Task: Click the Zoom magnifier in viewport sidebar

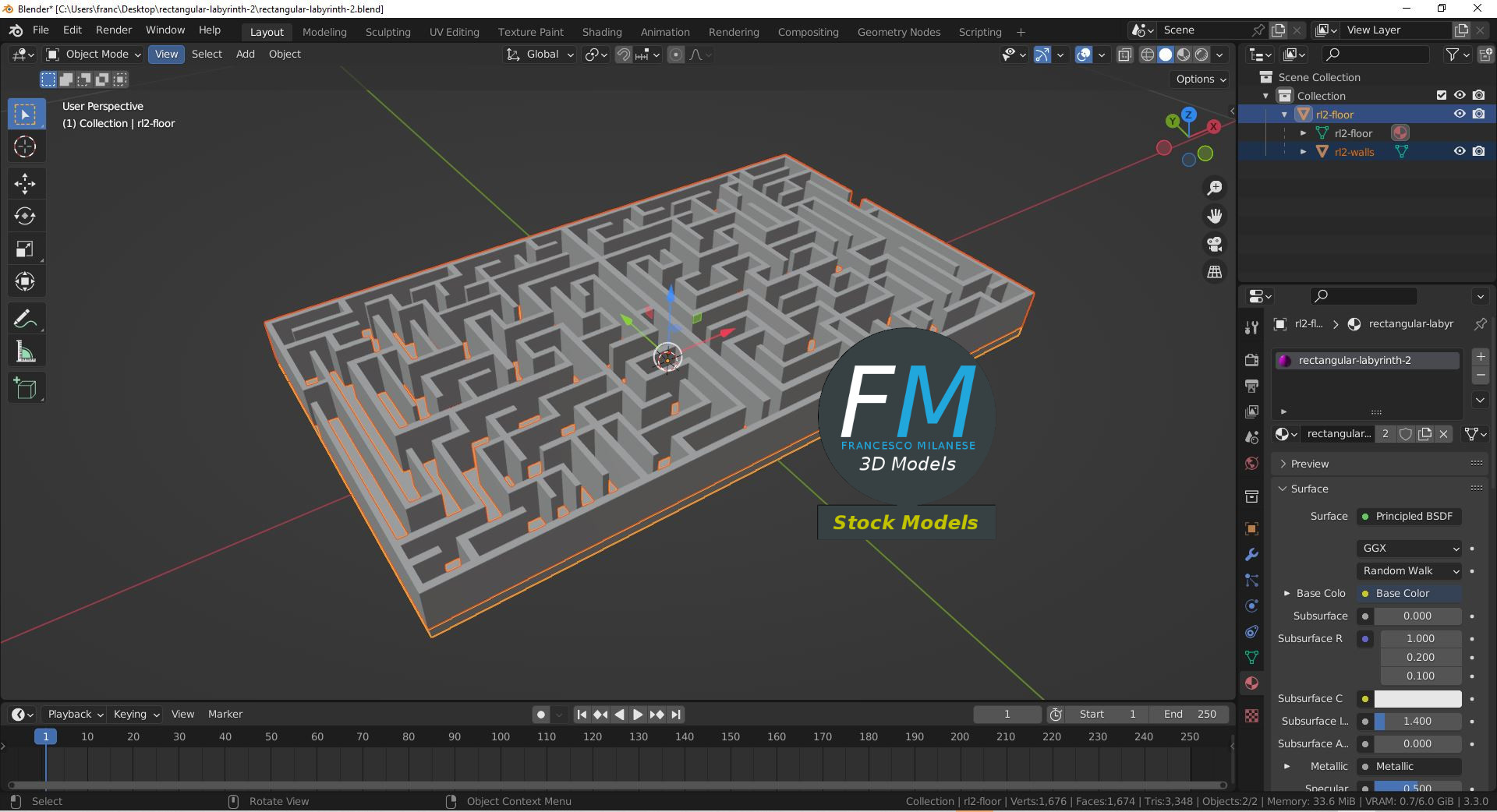Action: point(1214,187)
